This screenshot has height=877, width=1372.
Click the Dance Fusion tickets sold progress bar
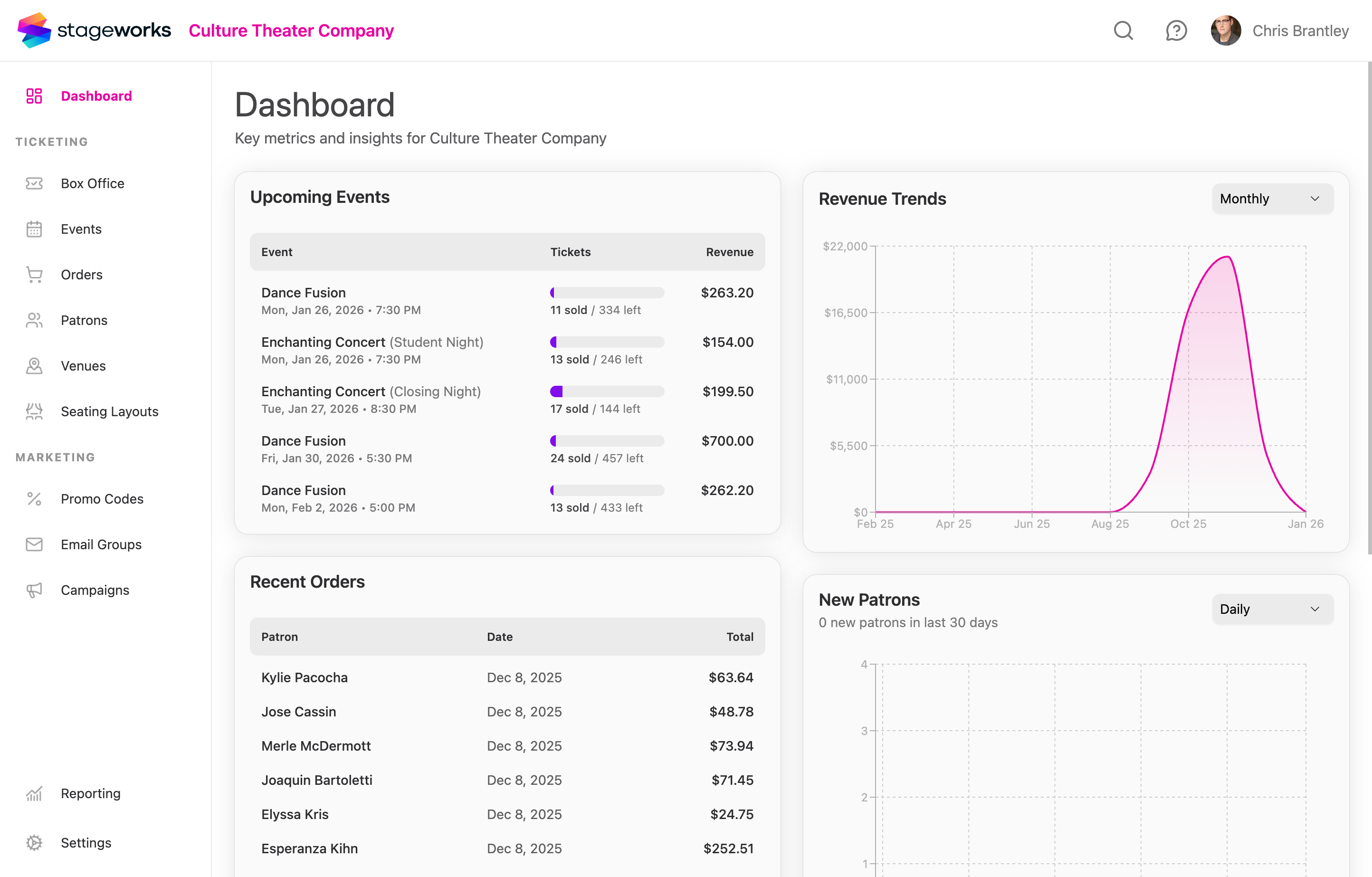pyautogui.click(x=607, y=292)
